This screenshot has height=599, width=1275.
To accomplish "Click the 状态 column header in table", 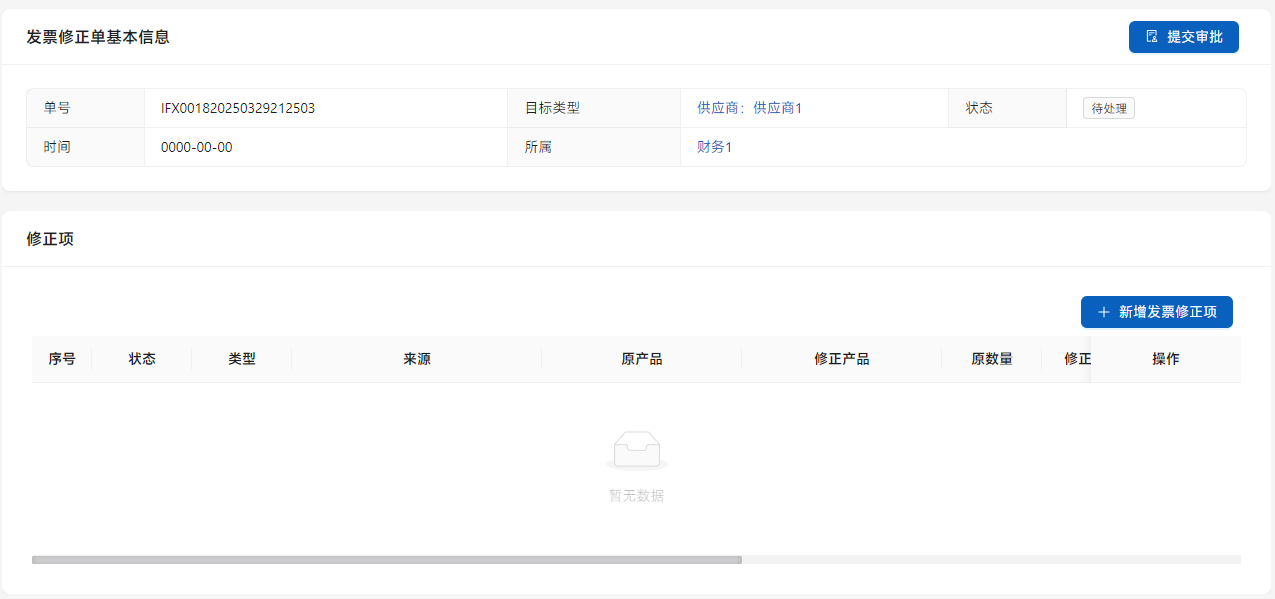I will pyautogui.click(x=142, y=359).
